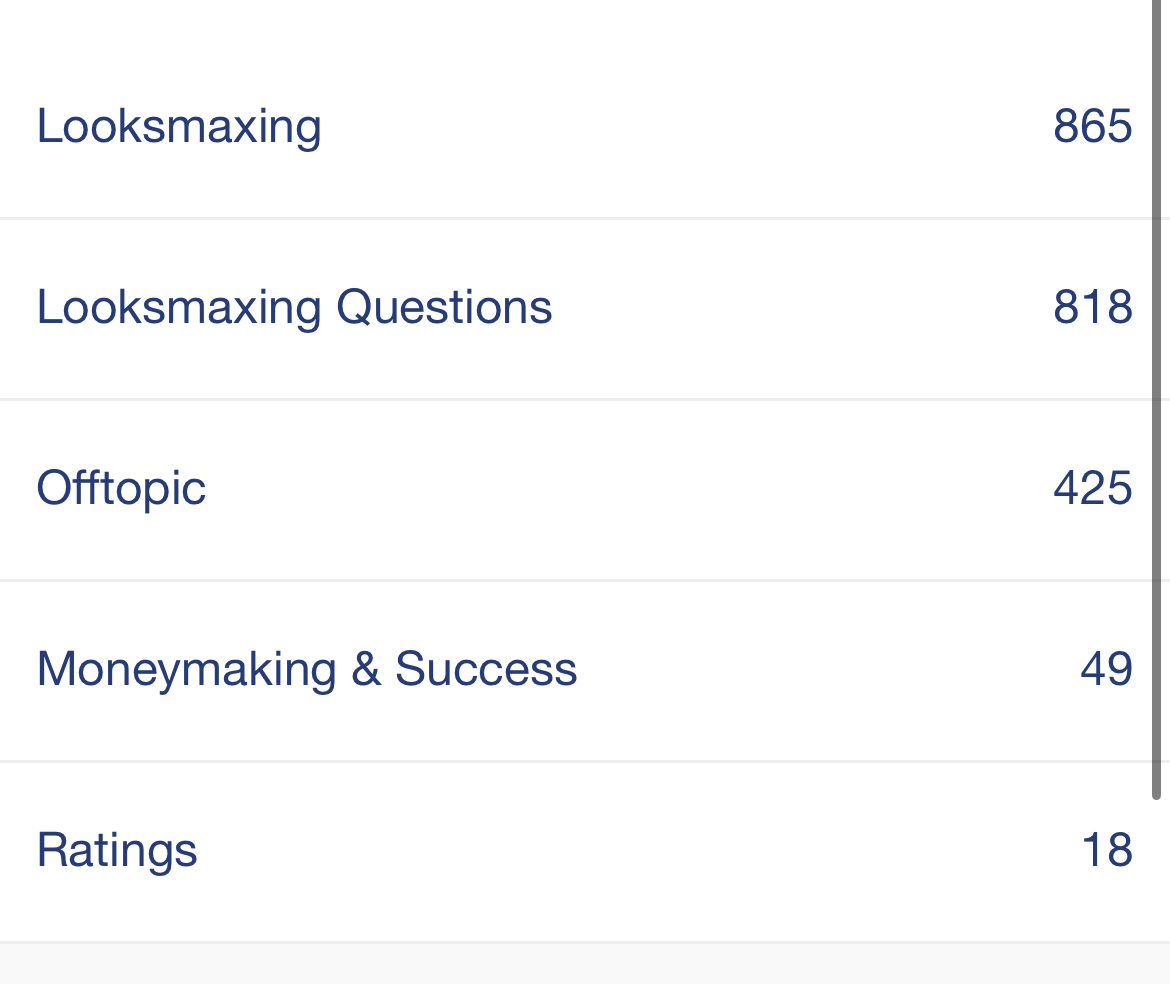Click blank area in the Ratings row
This screenshot has width=1170, height=984.
point(620,851)
